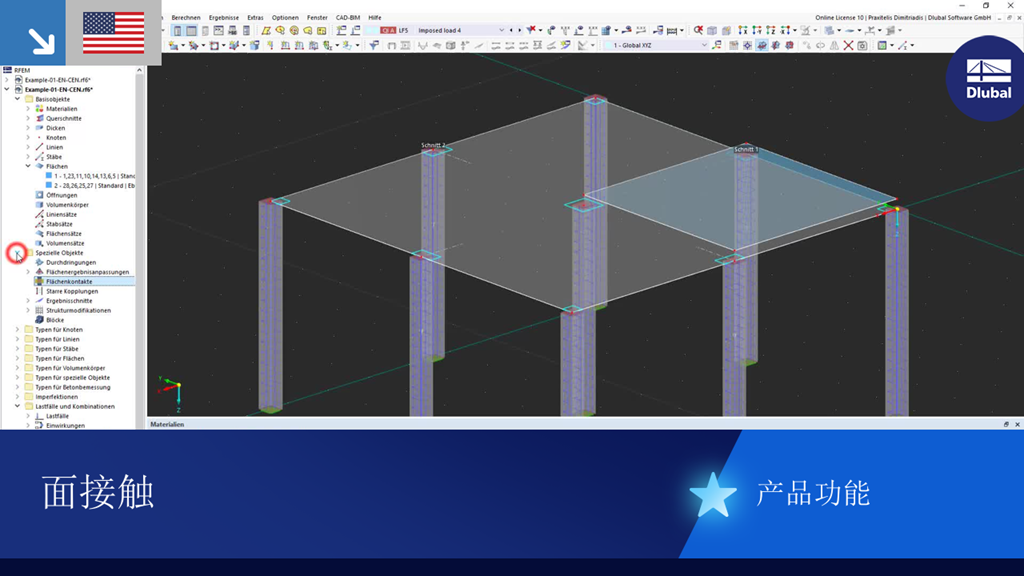Close the Materialien table panel
Image resolution: width=1024 pixels, height=576 pixels.
(x=1017, y=424)
